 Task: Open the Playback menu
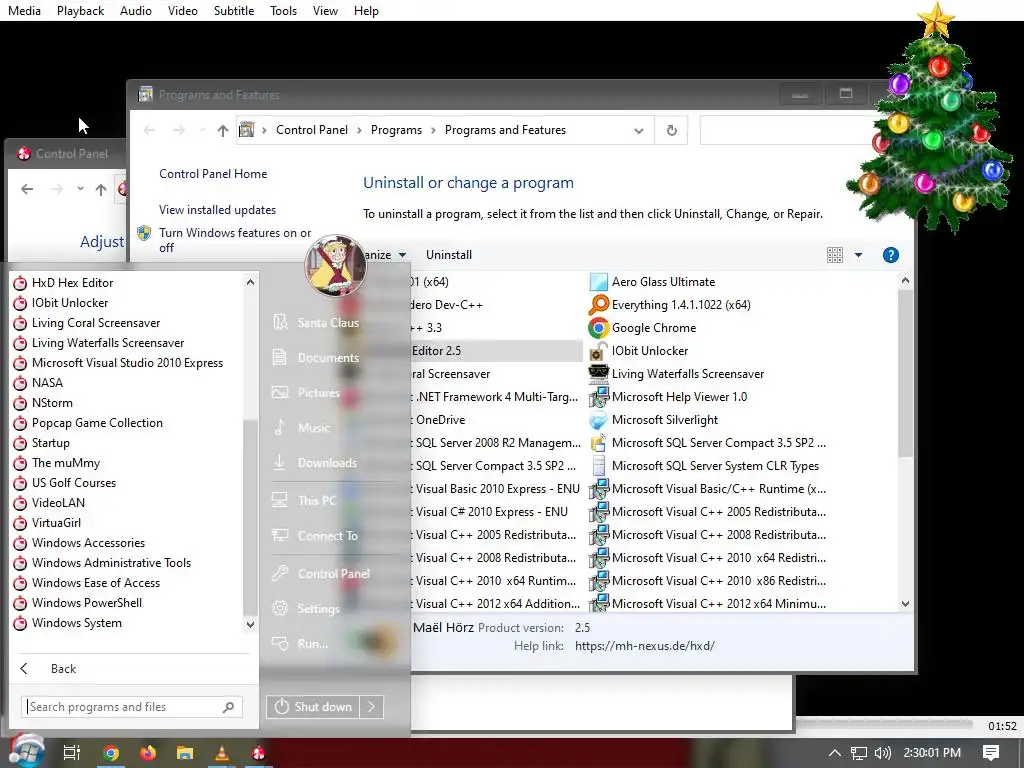point(80,10)
